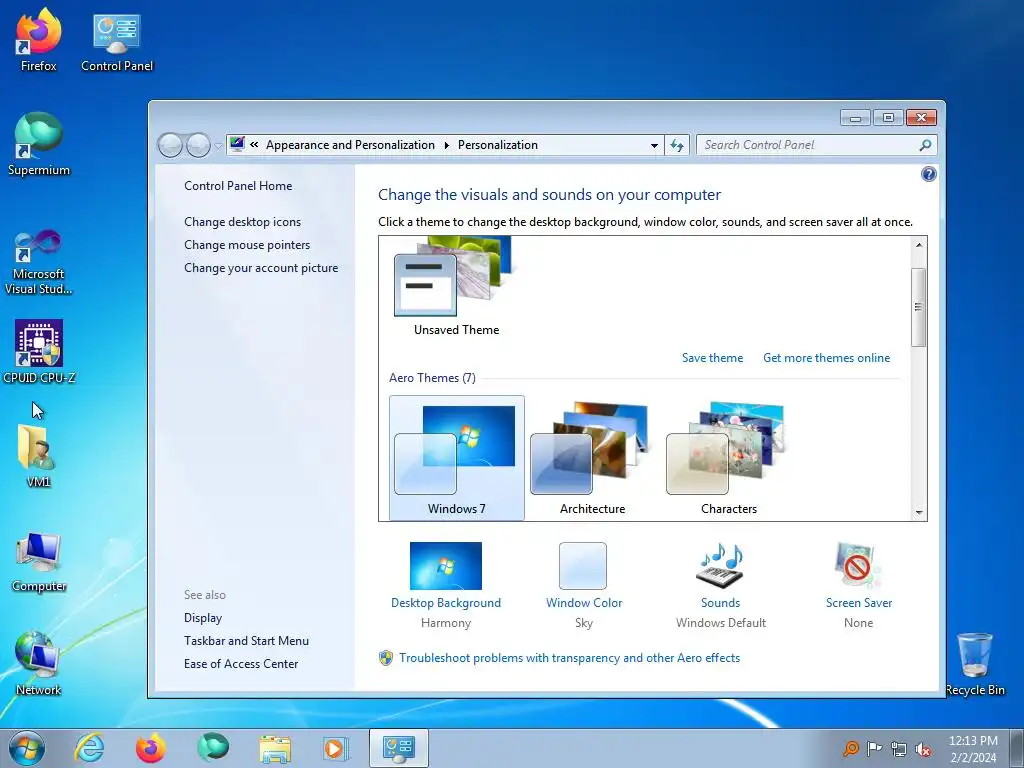This screenshot has width=1024, height=768.
Task: Open the Display link under See also
Action: pyautogui.click(x=203, y=618)
